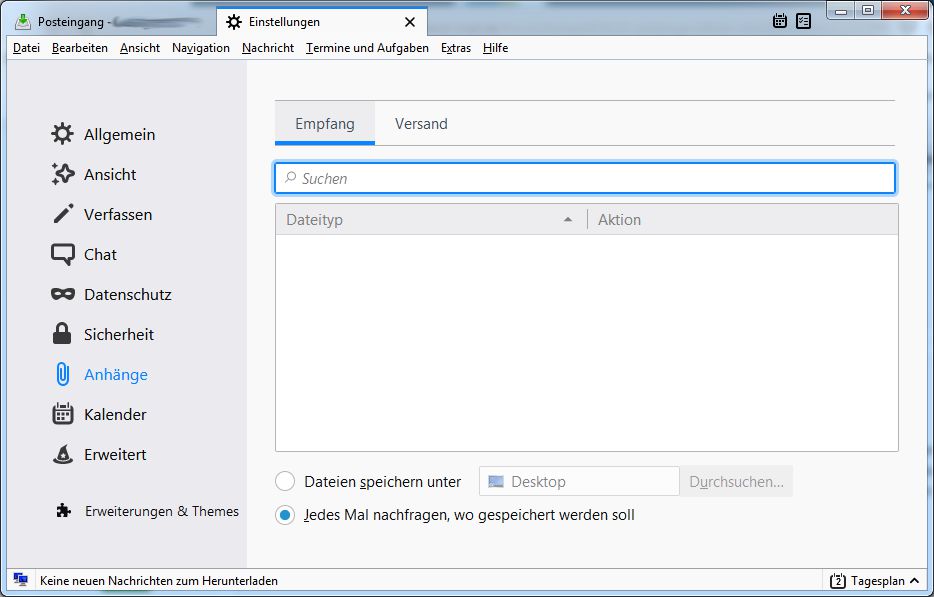
Task: Open Allgemein settings via gear icon
Action: (63, 134)
